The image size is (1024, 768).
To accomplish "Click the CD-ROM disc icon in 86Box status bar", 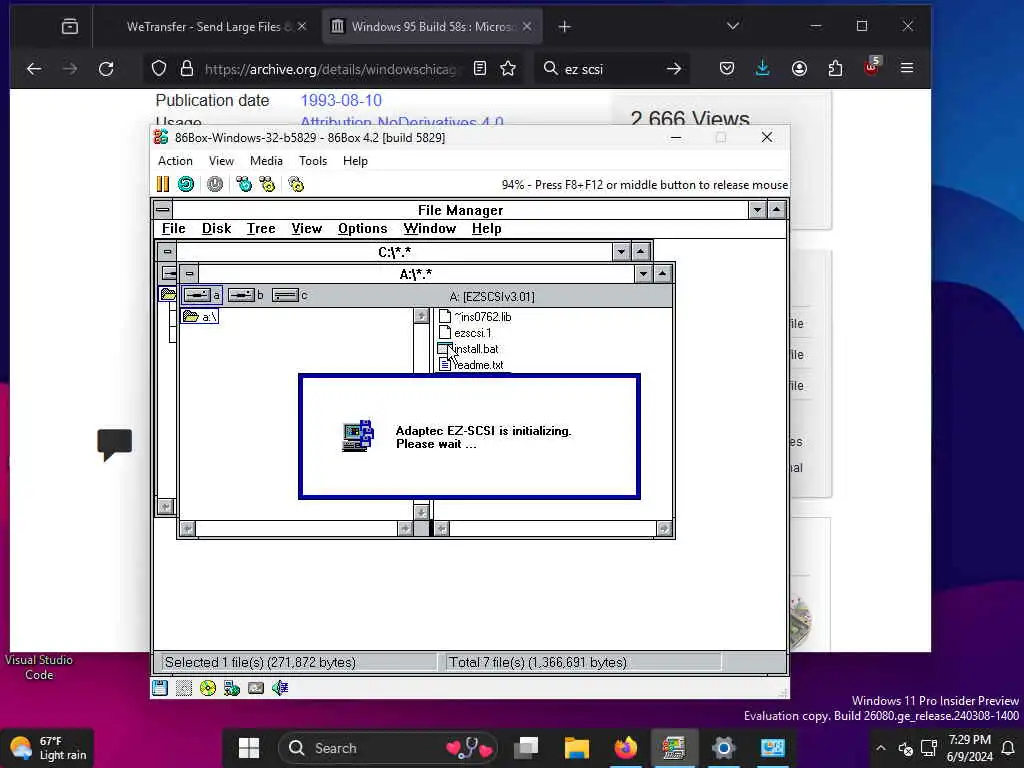I will coord(208,688).
